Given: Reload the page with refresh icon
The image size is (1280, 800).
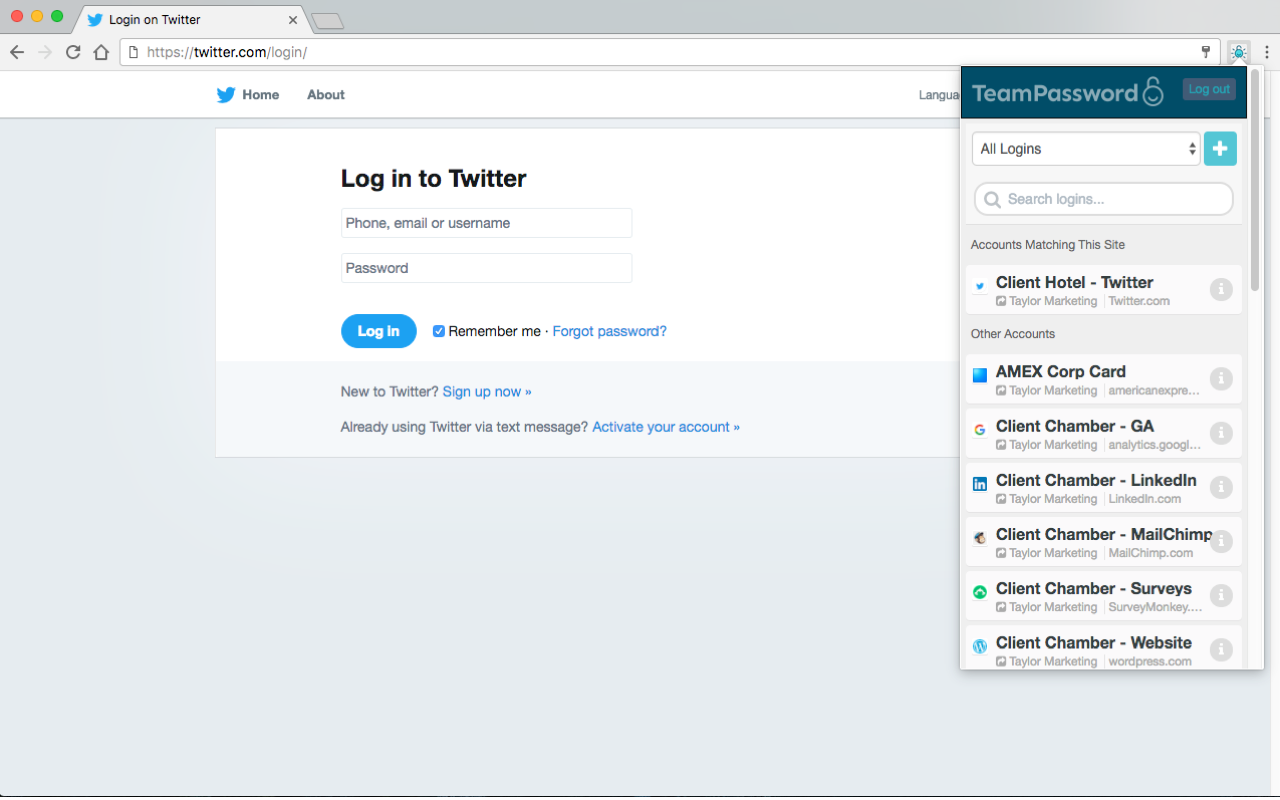Looking at the screenshot, I should point(73,52).
